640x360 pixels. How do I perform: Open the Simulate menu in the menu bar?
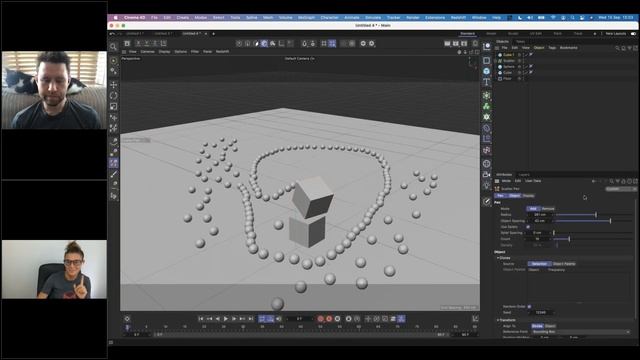click(373, 18)
